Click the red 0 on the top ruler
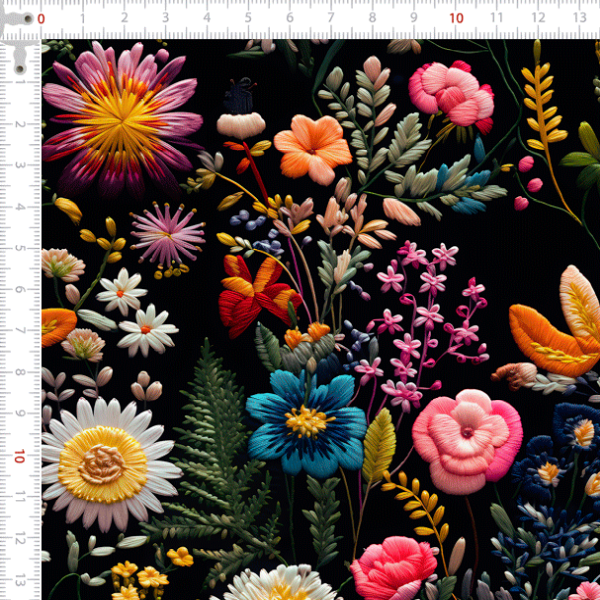 [41, 18]
